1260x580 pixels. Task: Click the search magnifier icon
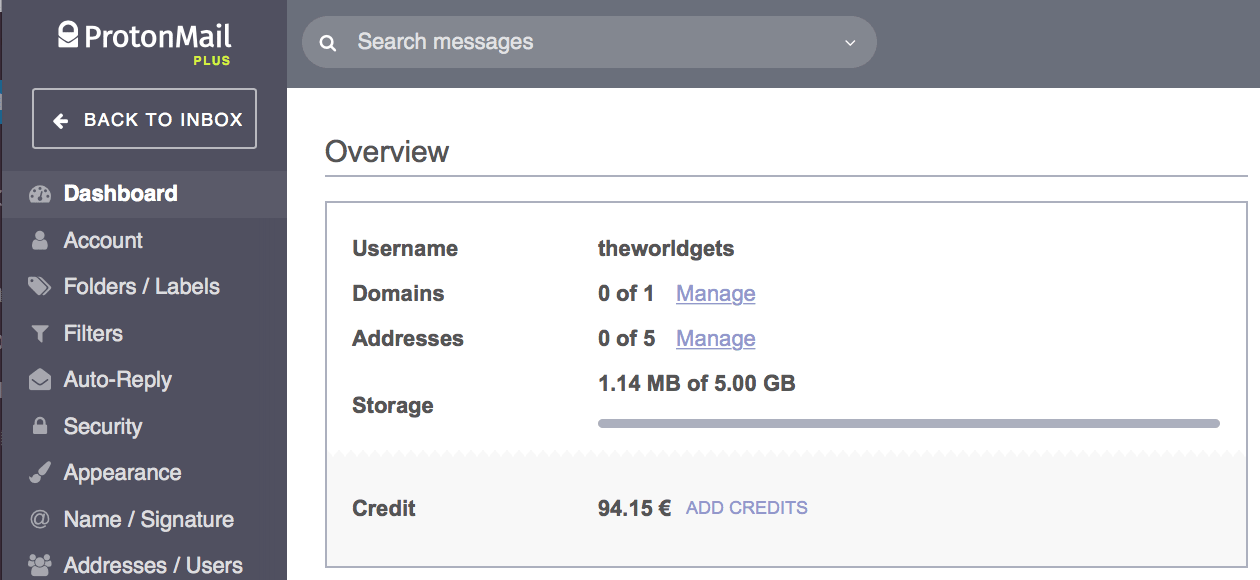pyautogui.click(x=327, y=43)
